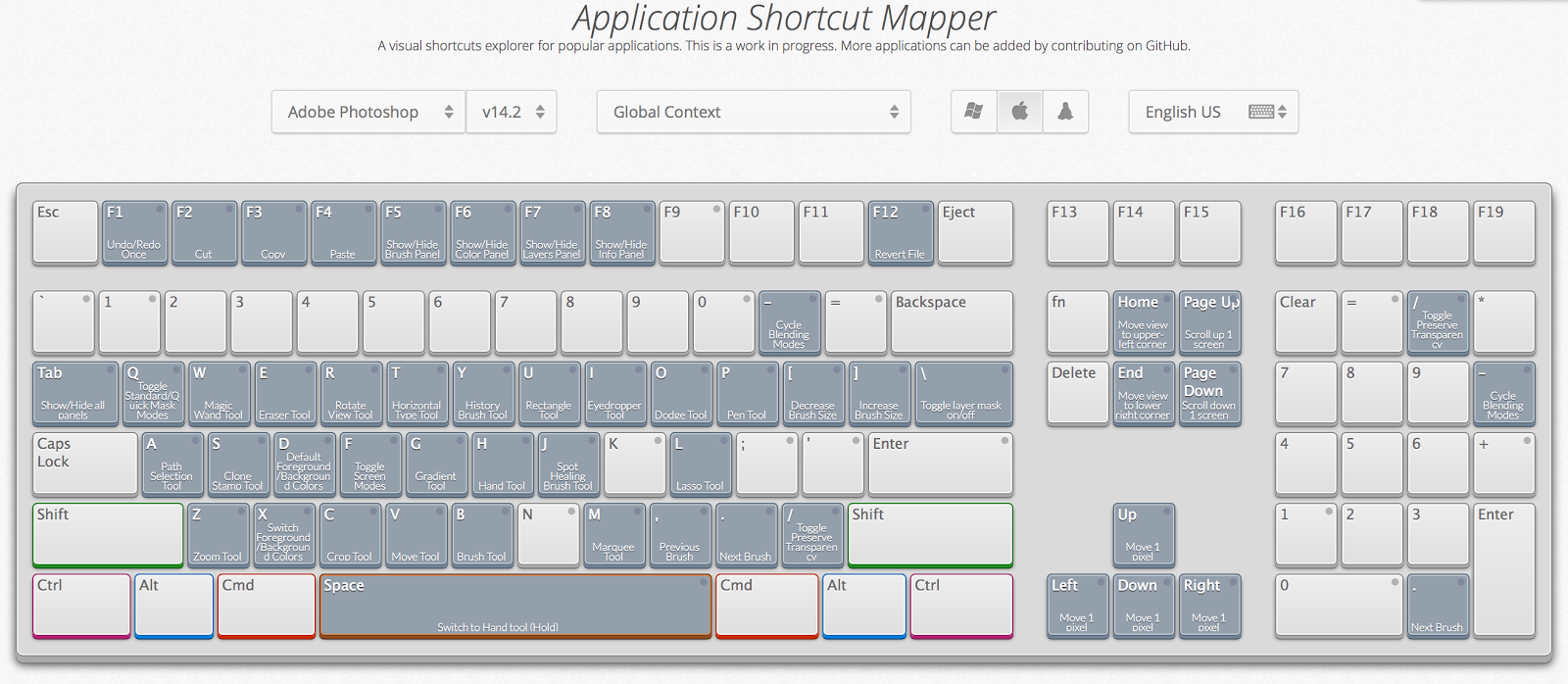Click the backslash Toggle layer mask key
The width and height of the screenshot is (1568, 684).
[x=963, y=393]
